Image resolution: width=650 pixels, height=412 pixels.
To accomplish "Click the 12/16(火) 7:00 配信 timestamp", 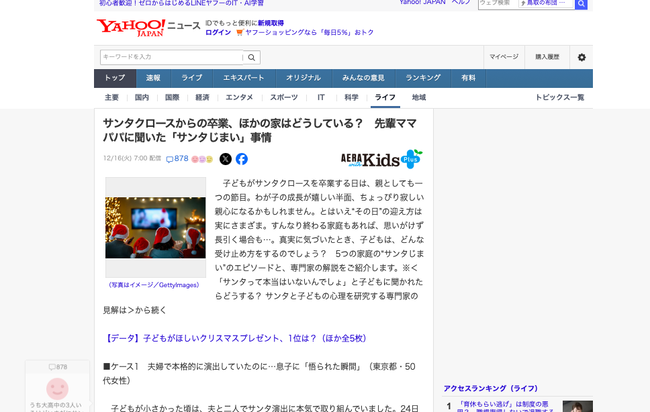I will tap(132, 158).
